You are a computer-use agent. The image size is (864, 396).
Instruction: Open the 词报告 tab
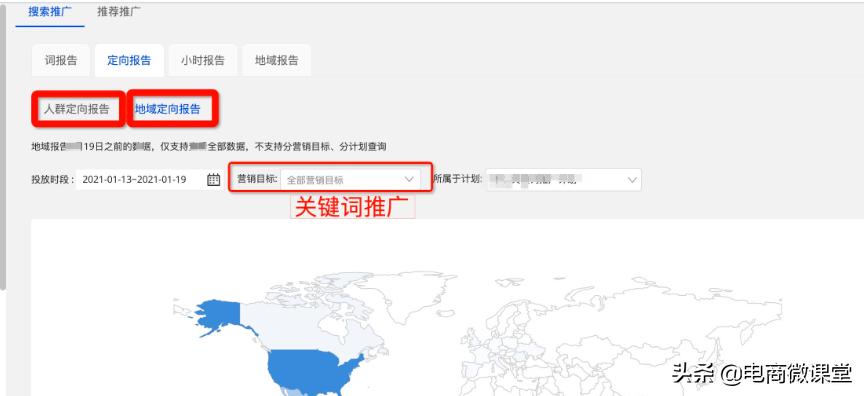61,61
